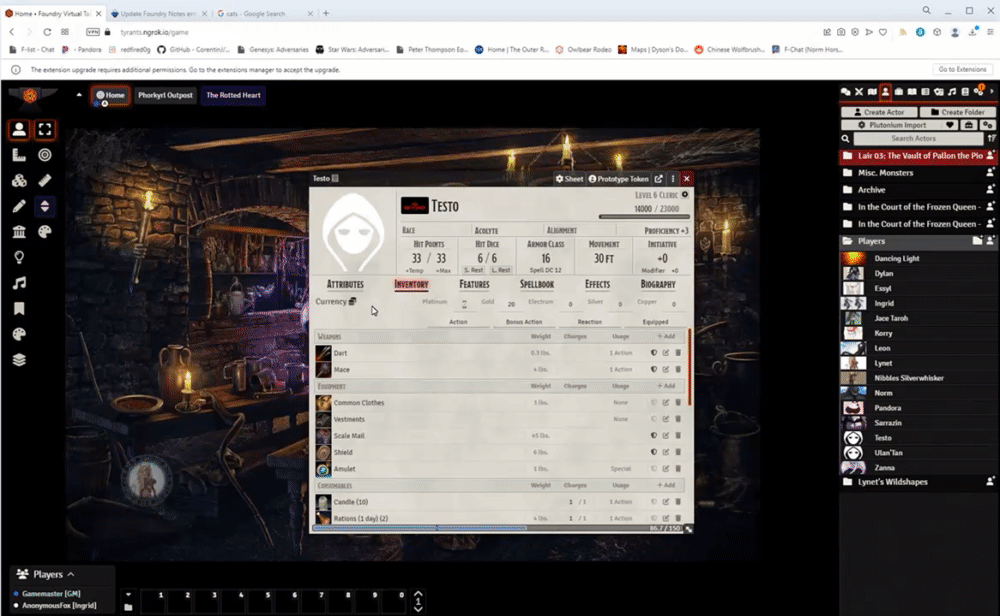
Task: Open the Measurement Controls ruler-square tool
Action: [x=19, y=155]
